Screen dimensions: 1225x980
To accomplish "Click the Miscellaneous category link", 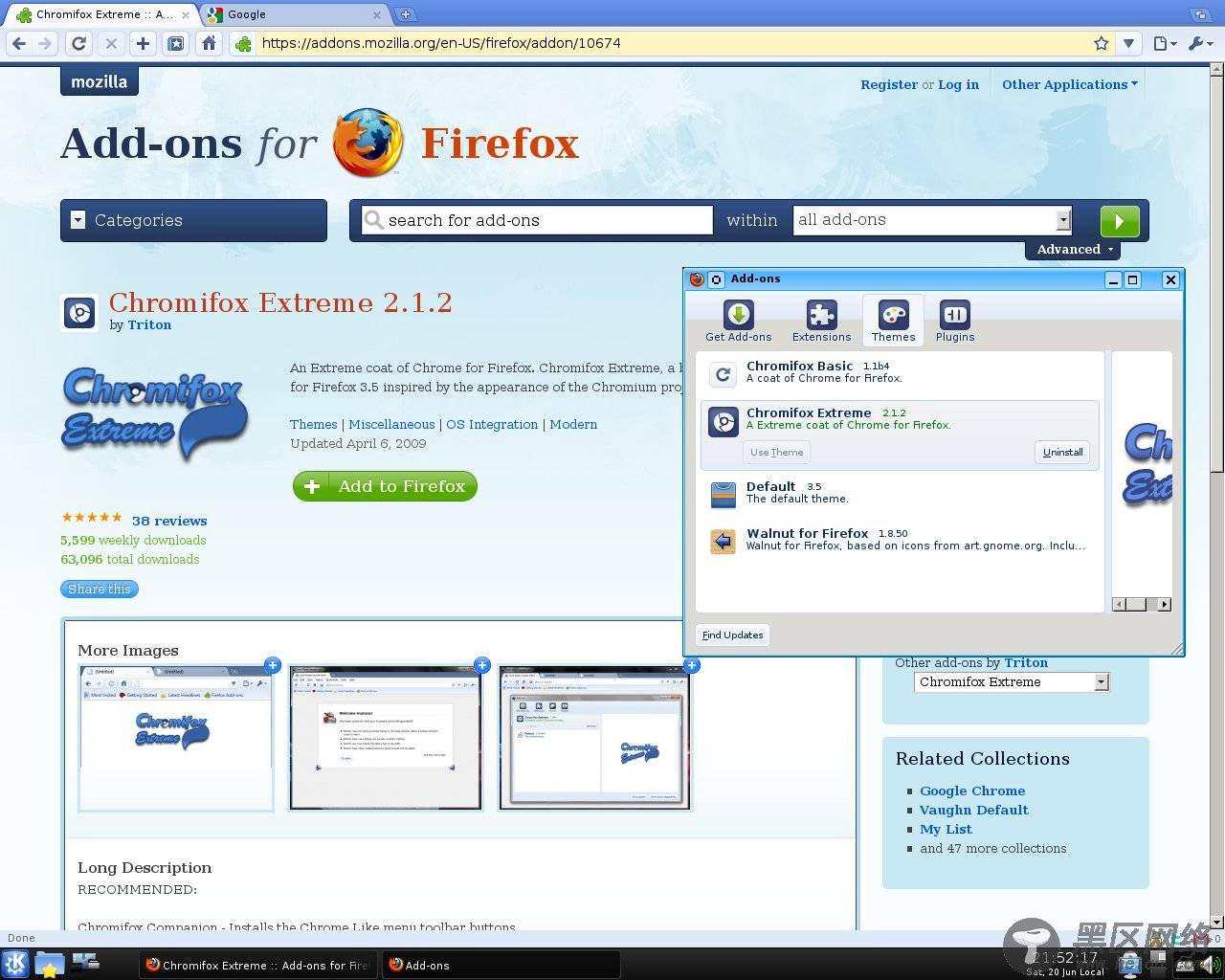I will 391,424.
